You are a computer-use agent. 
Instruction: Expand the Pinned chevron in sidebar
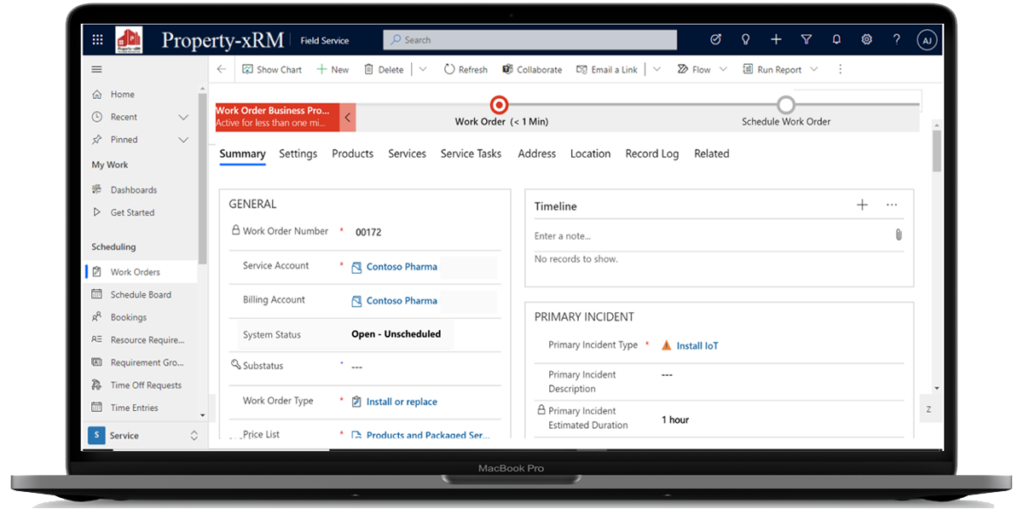(x=184, y=140)
